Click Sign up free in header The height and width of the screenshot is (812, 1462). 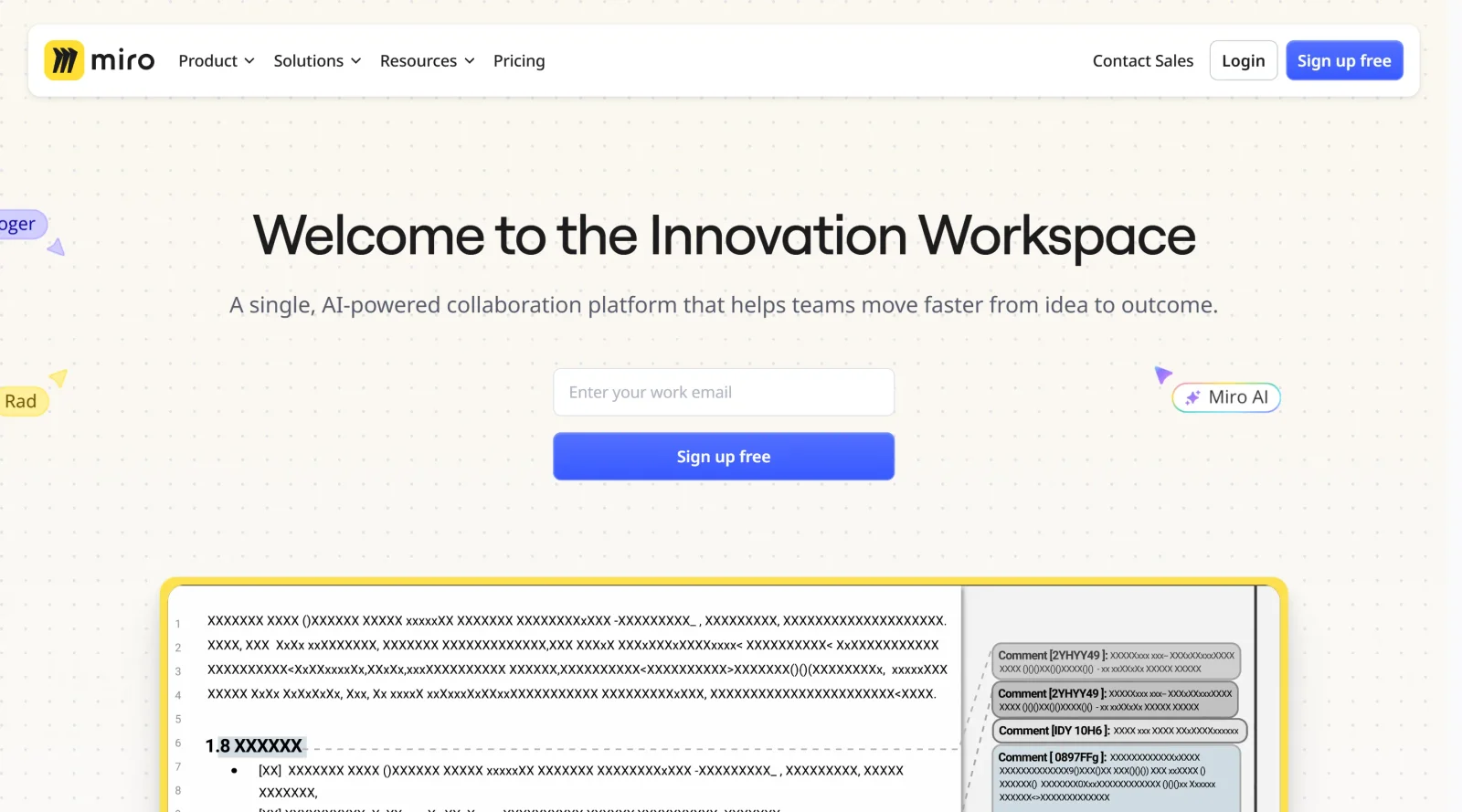[x=1344, y=60]
